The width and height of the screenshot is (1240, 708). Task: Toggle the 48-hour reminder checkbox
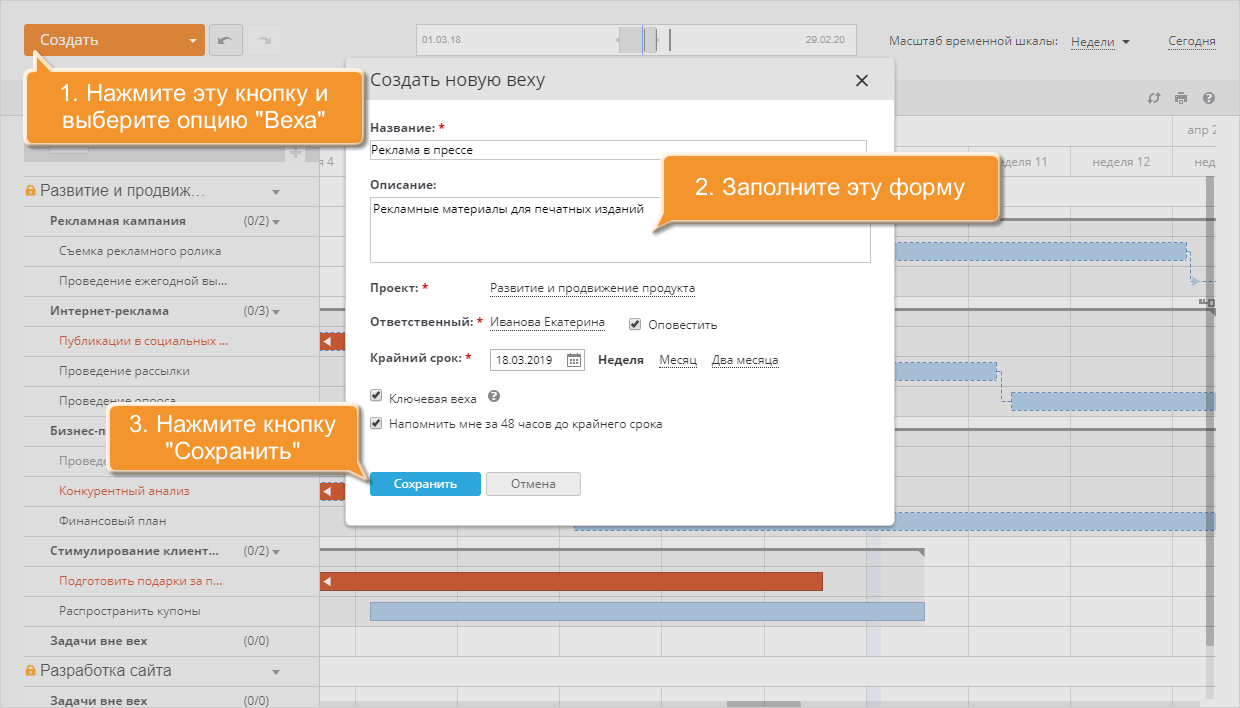point(376,423)
